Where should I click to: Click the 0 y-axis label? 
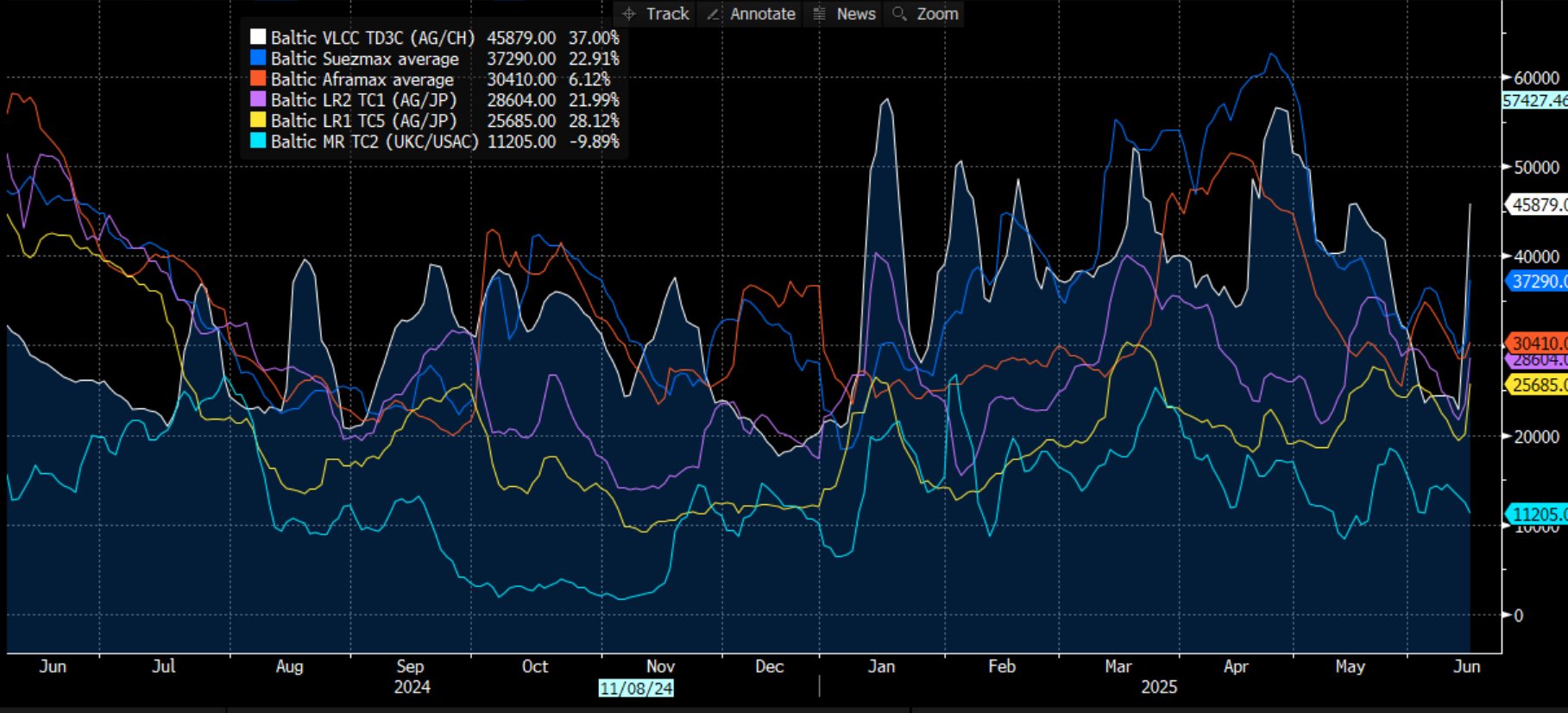[1519, 616]
